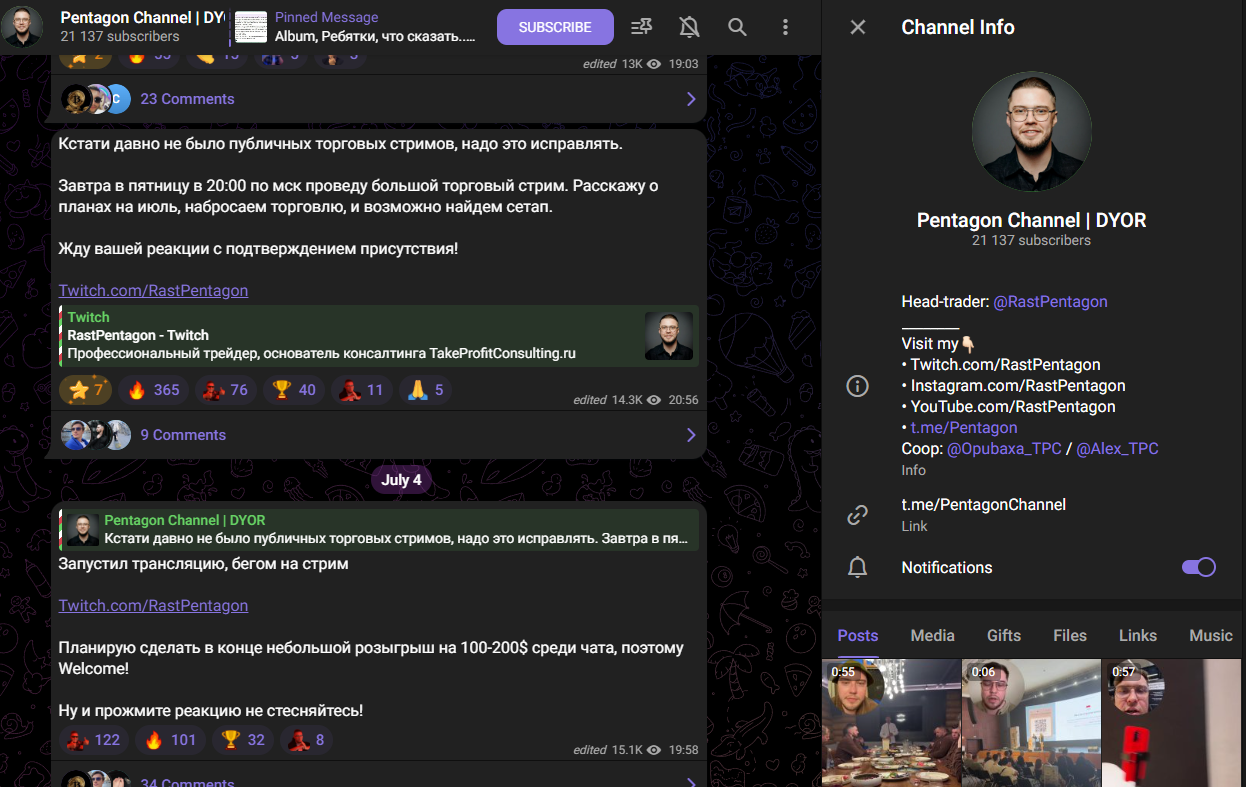Click Twitch preview thumbnail image
This screenshot has width=1246, height=787.
coord(669,336)
